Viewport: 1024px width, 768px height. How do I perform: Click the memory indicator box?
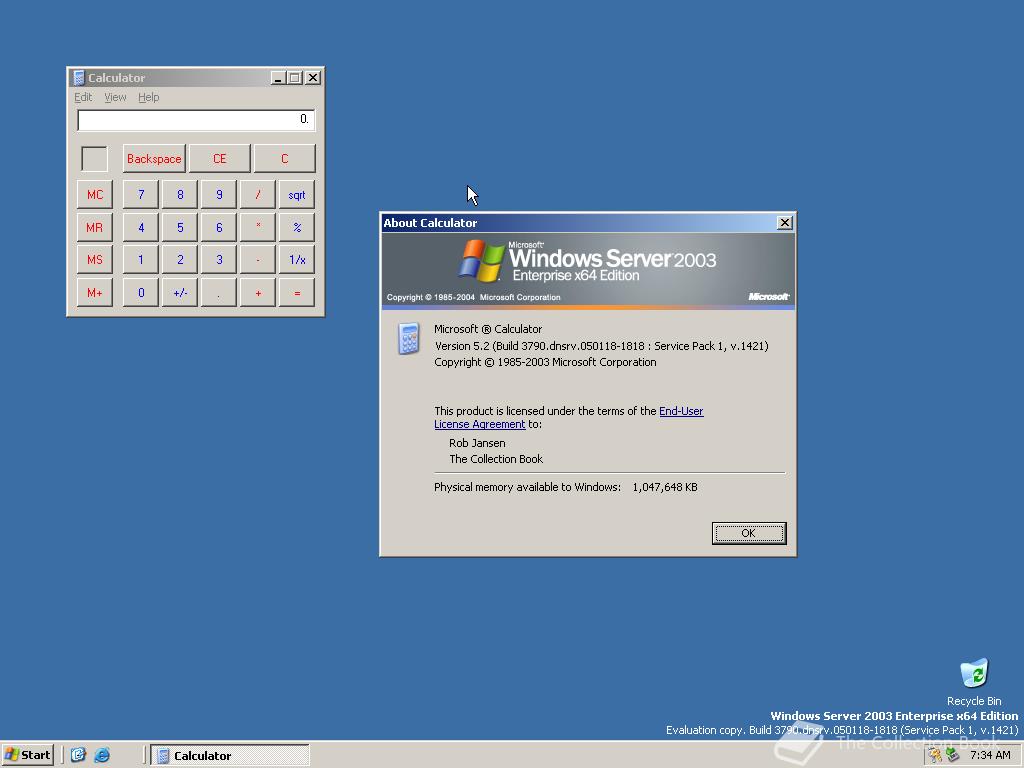coord(94,159)
